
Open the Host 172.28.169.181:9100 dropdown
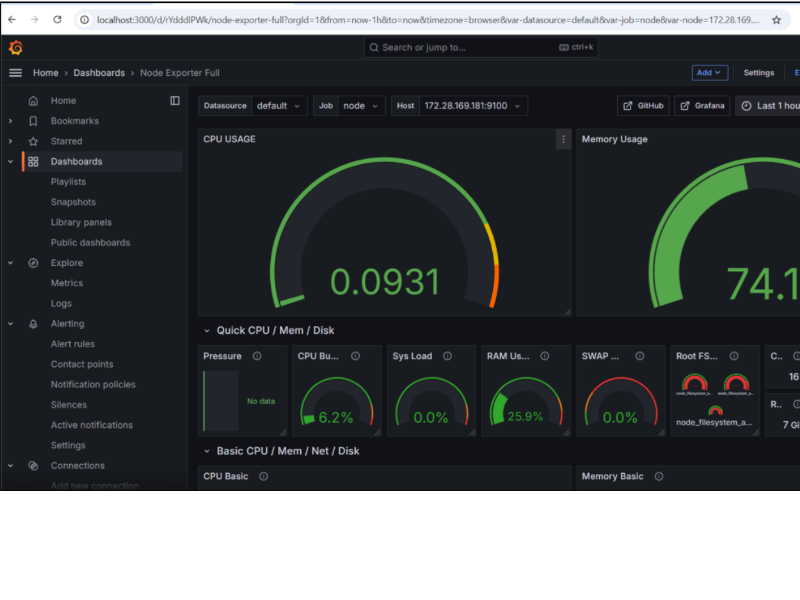pyautogui.click(x=473, y=106)
